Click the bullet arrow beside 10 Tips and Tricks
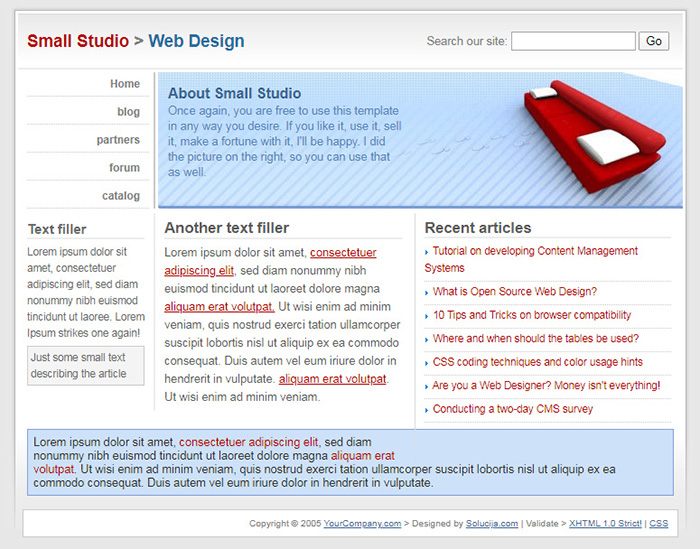 point(427,317)
